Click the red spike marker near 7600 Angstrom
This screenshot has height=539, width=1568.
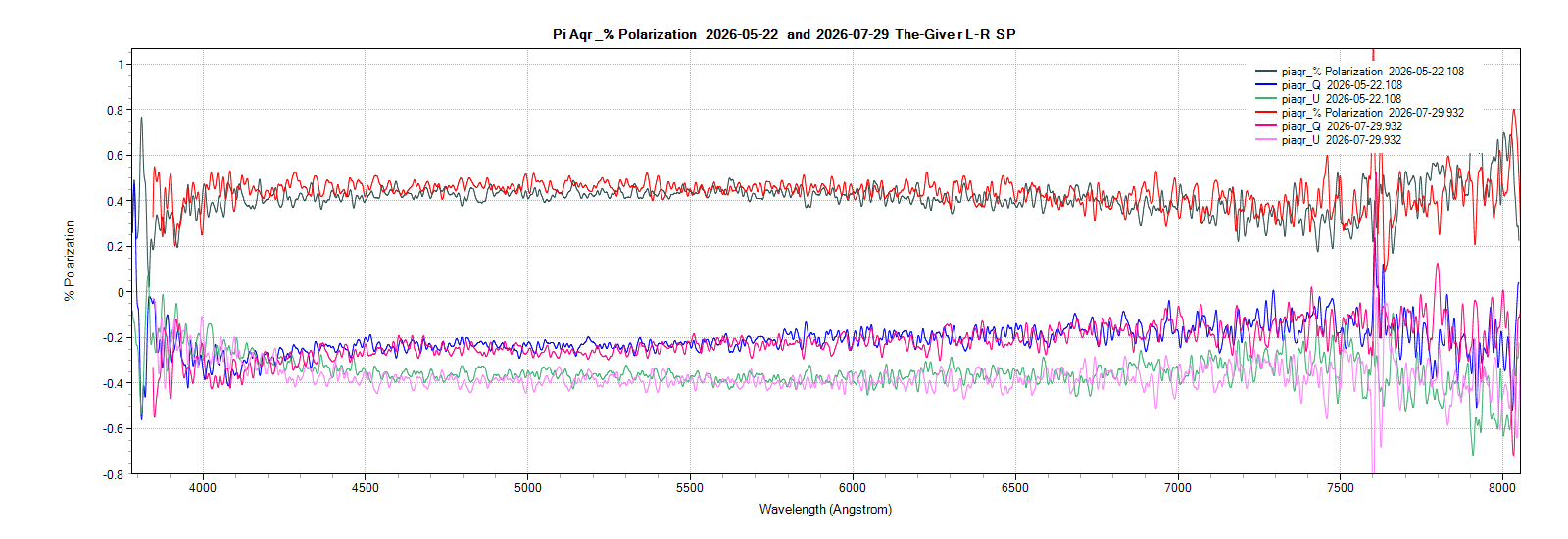[1373, 55]
